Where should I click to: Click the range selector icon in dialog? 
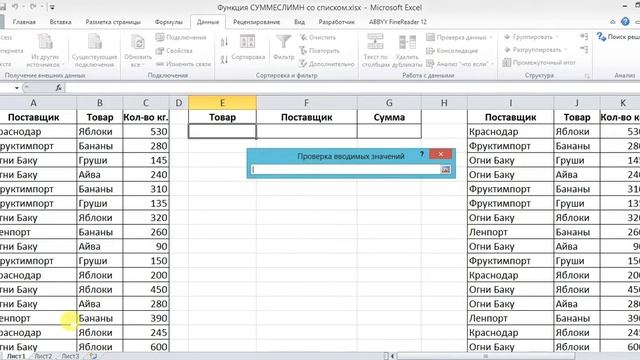click(x=445, y=169)
